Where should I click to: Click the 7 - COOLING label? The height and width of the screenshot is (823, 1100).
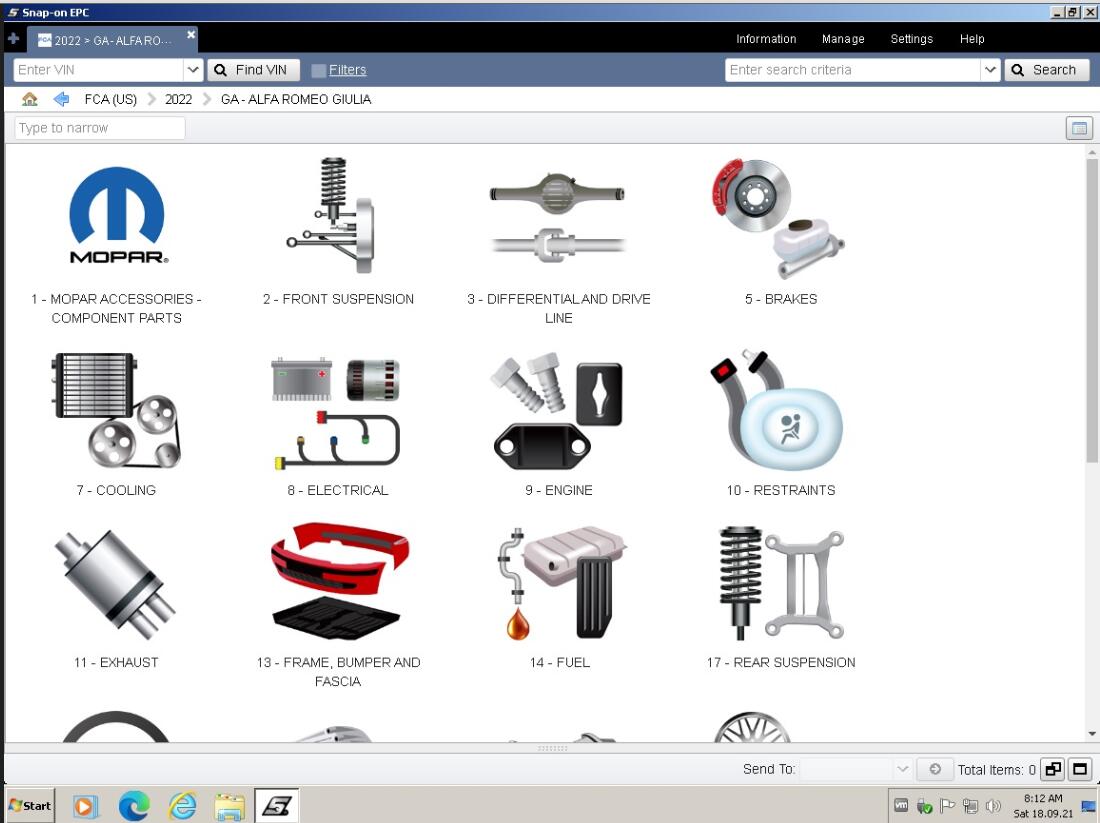(x=116, y=490)
